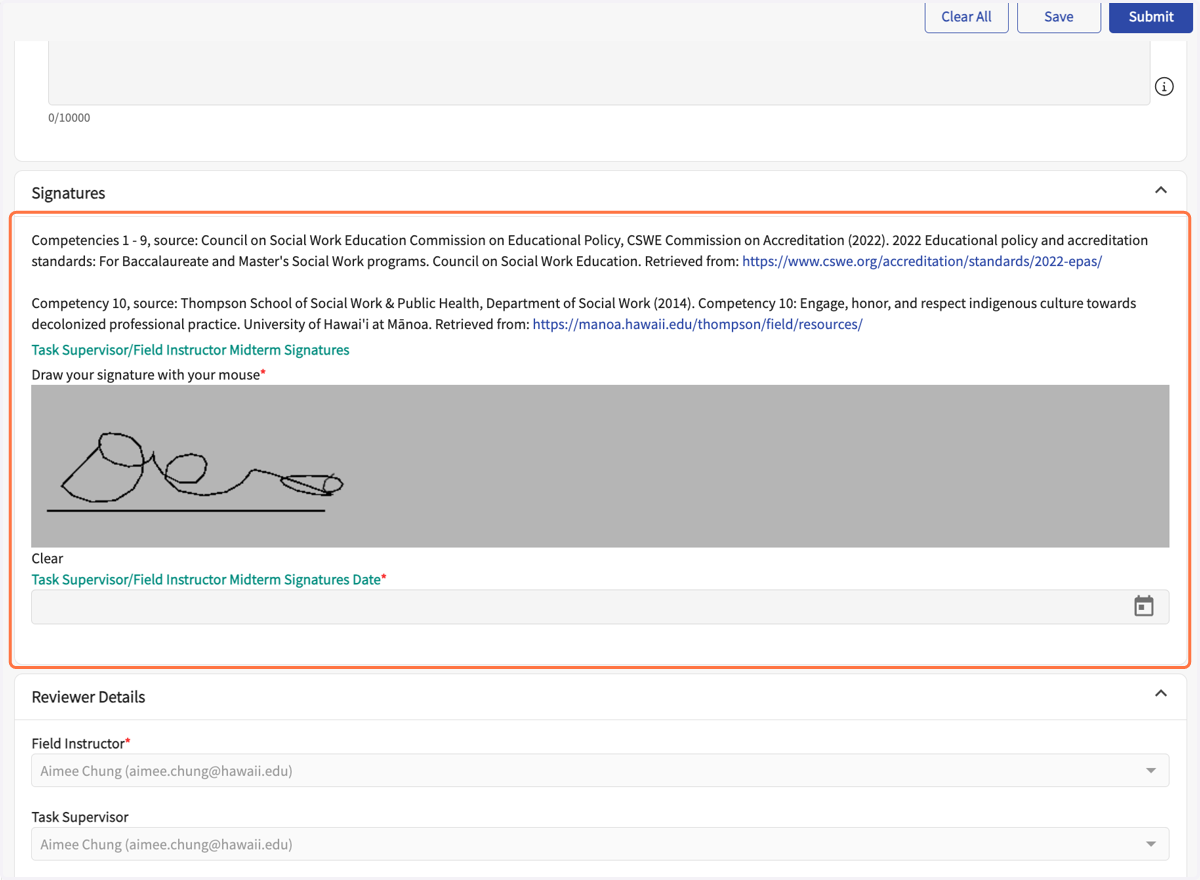Click the Reviewer Details heading

[x=88, y=697]
